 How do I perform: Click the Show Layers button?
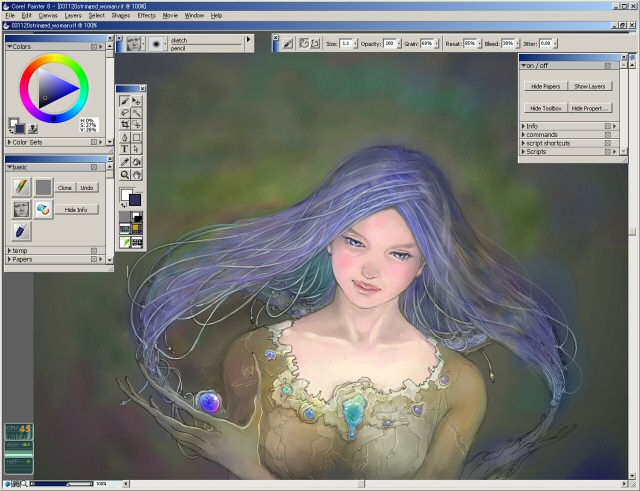click(590, 86)
